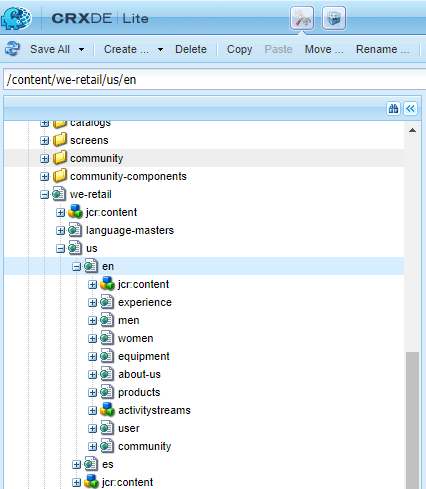The image size is (426, 489).
Task: Click the we-retail page icon
Action: [59, 194]
